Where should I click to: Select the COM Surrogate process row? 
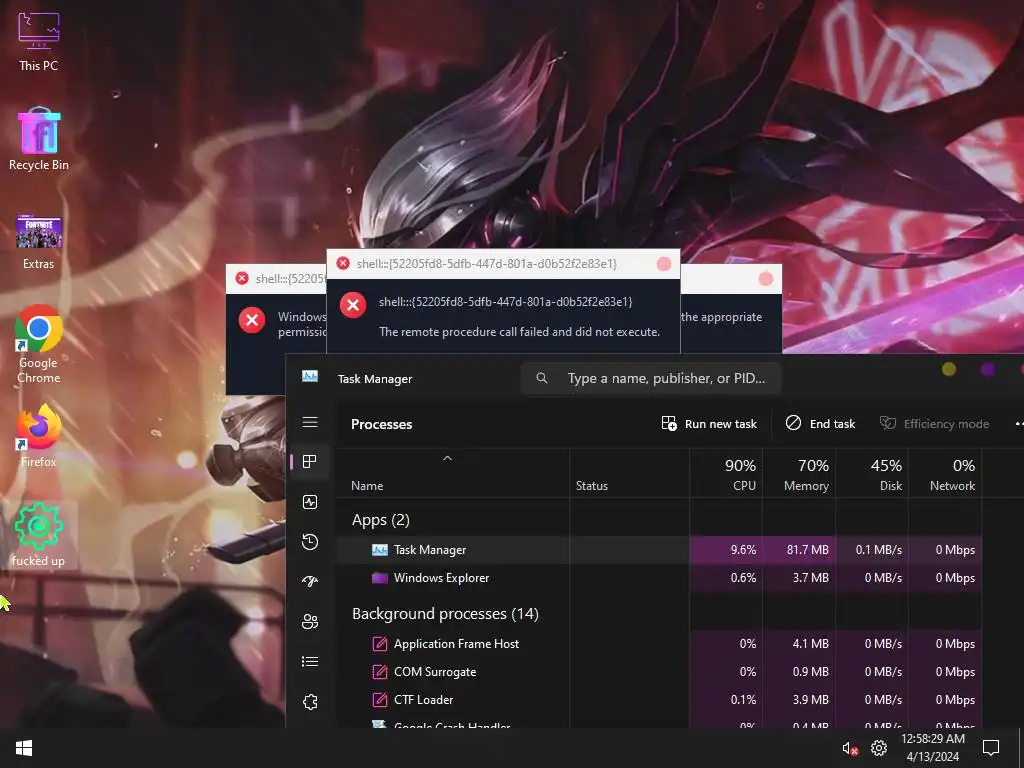pyautogui.click(x=660, y=672)
